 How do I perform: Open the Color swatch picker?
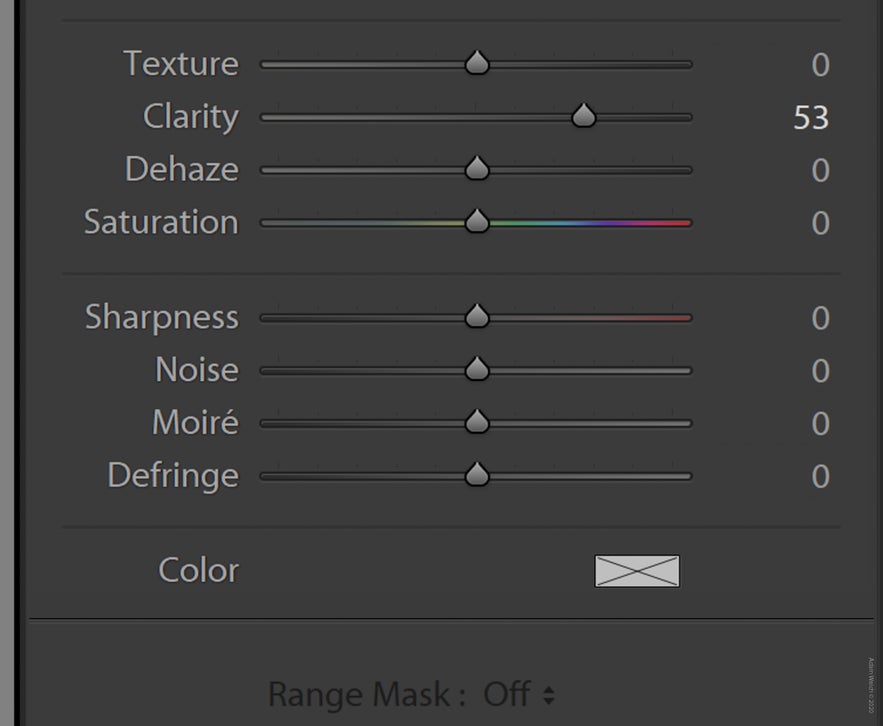click(637, 570)
